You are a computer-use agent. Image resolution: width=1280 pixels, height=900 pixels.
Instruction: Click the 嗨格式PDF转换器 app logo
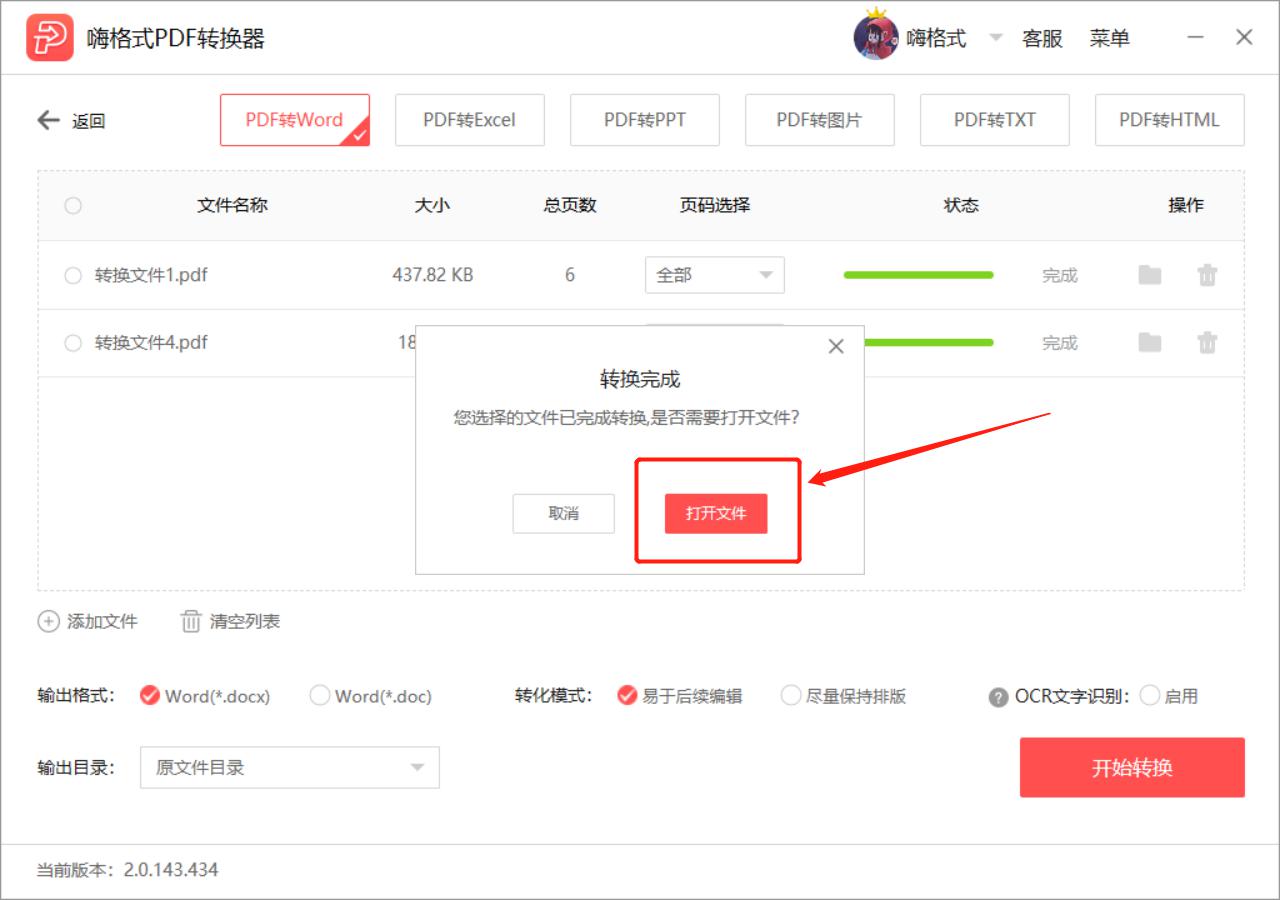pyautogui.click(x=50, y=38)
